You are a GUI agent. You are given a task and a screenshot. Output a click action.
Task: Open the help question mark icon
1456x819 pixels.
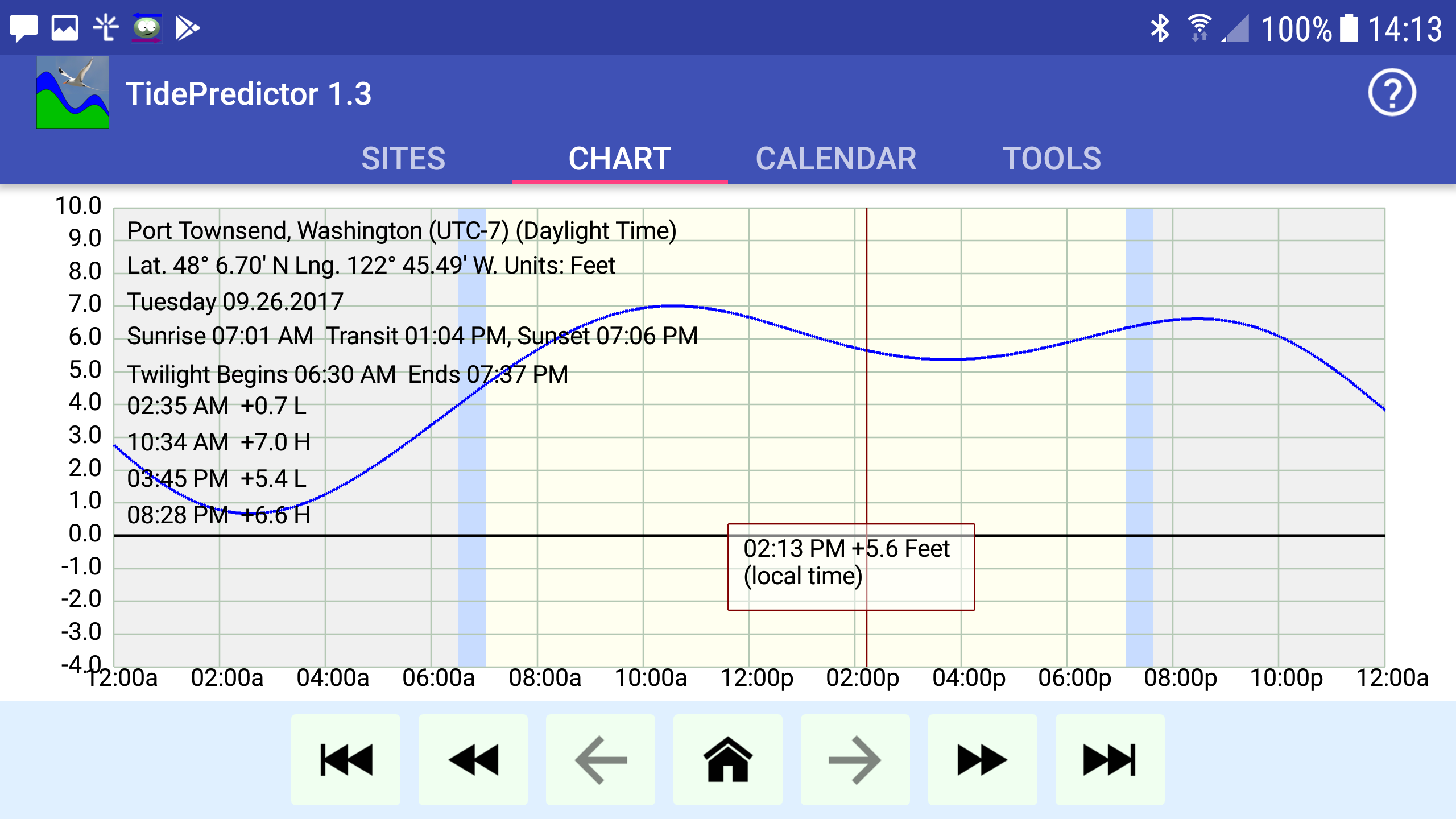[x=1392, y=93]
